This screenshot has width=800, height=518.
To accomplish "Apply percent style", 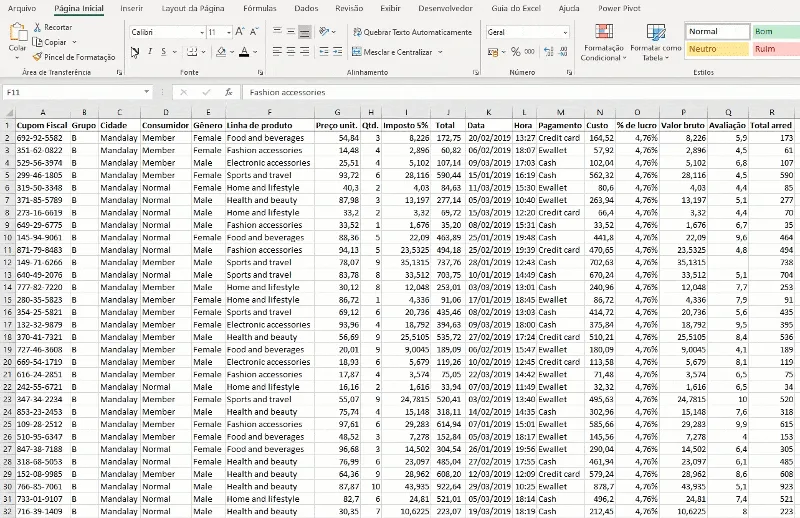I will [x=516, y=52].
